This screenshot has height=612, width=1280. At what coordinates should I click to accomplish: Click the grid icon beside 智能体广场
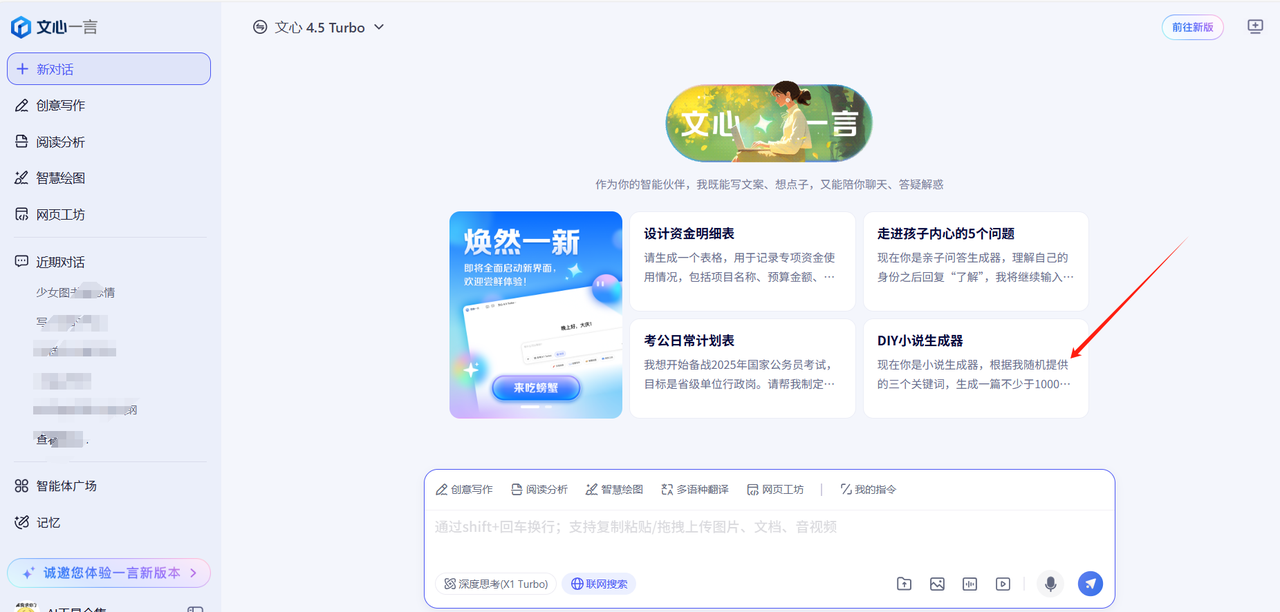tap(21, 486)
